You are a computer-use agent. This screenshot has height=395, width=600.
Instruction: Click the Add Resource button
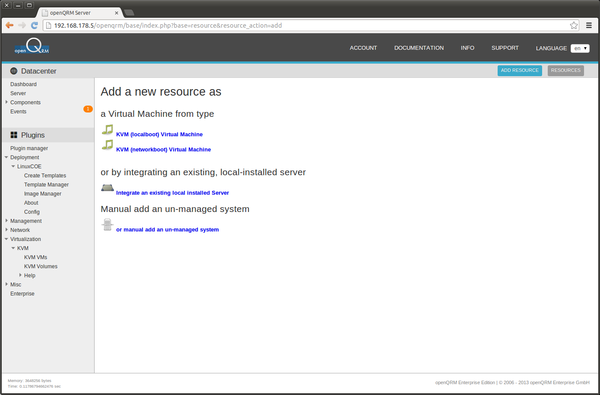(520, 70)
